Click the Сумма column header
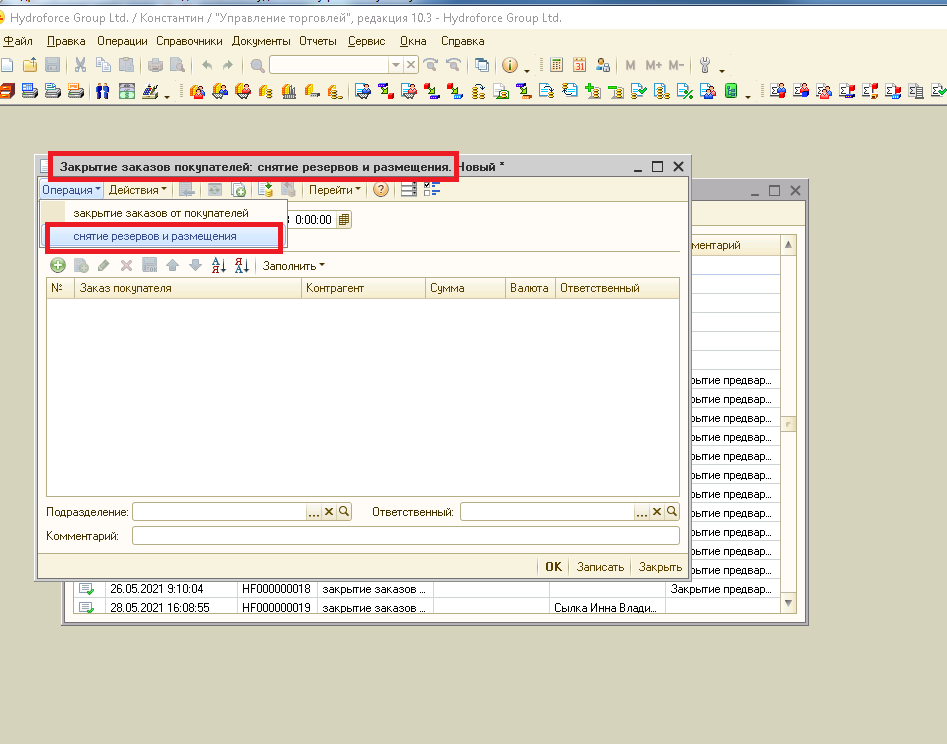The width and height of the screenshot is (947, 744). tap(466, 288)
